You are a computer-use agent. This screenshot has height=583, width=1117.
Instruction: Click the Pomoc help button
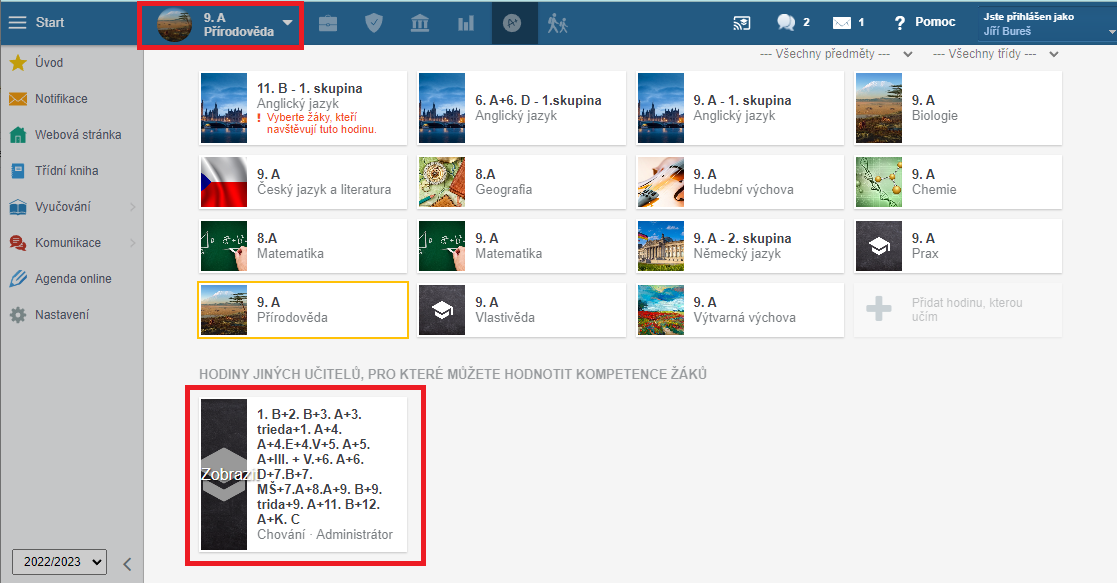[x=924, y=22]
